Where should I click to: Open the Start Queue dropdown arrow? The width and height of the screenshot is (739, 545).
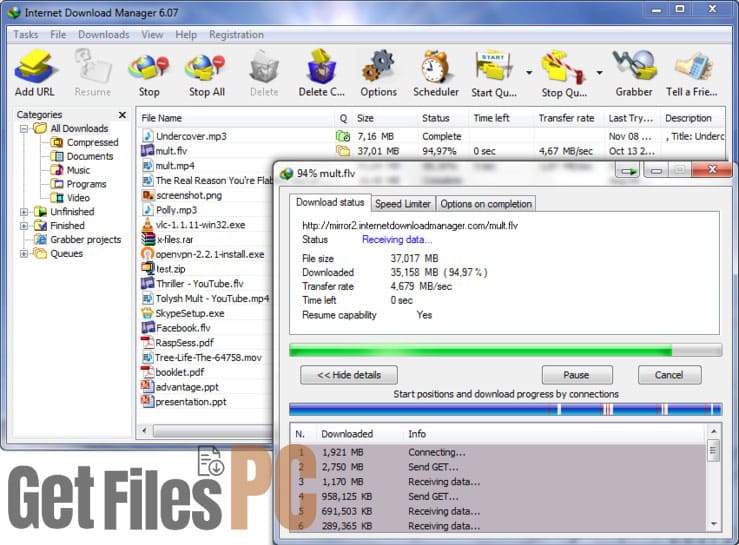pos(529,72)
